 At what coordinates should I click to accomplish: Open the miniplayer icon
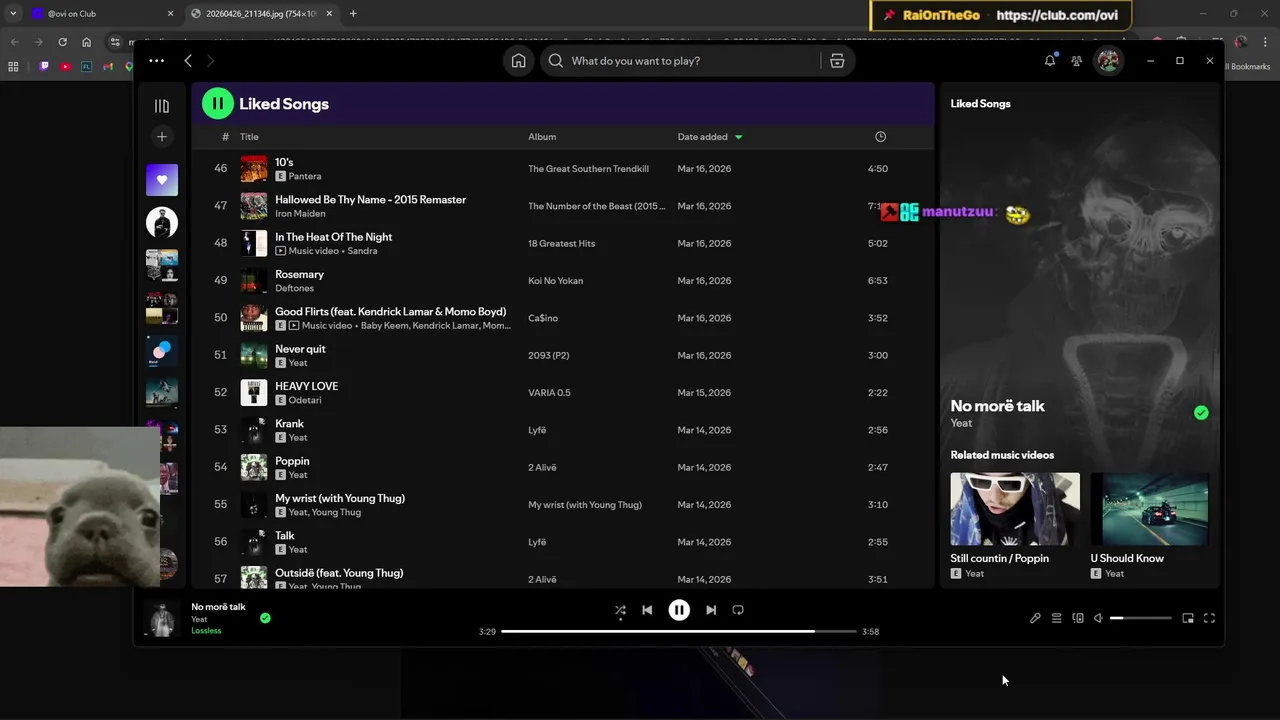coord(1188,618)
